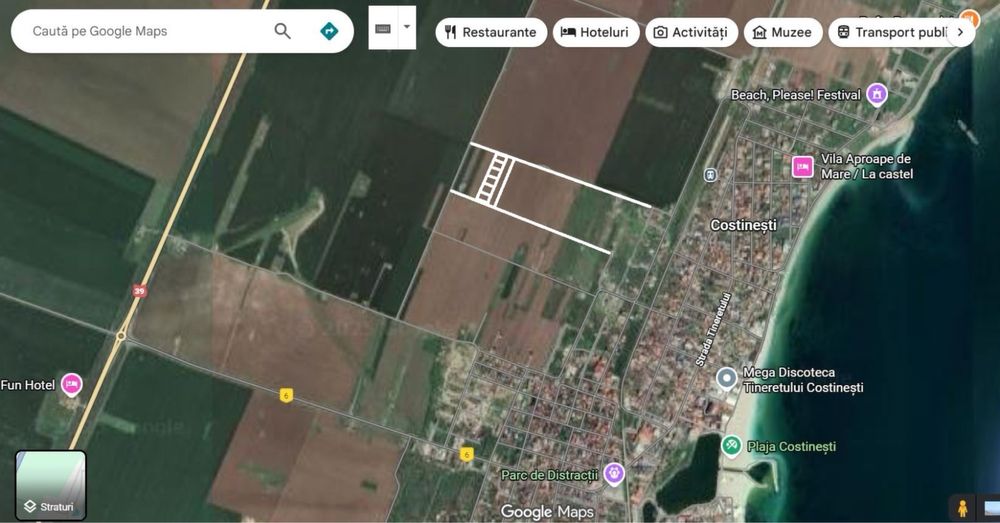Click the 'Fun Hotel' label text
Image resolution: width=1000 pixels, height=523 pixels.
coord(27,385)
